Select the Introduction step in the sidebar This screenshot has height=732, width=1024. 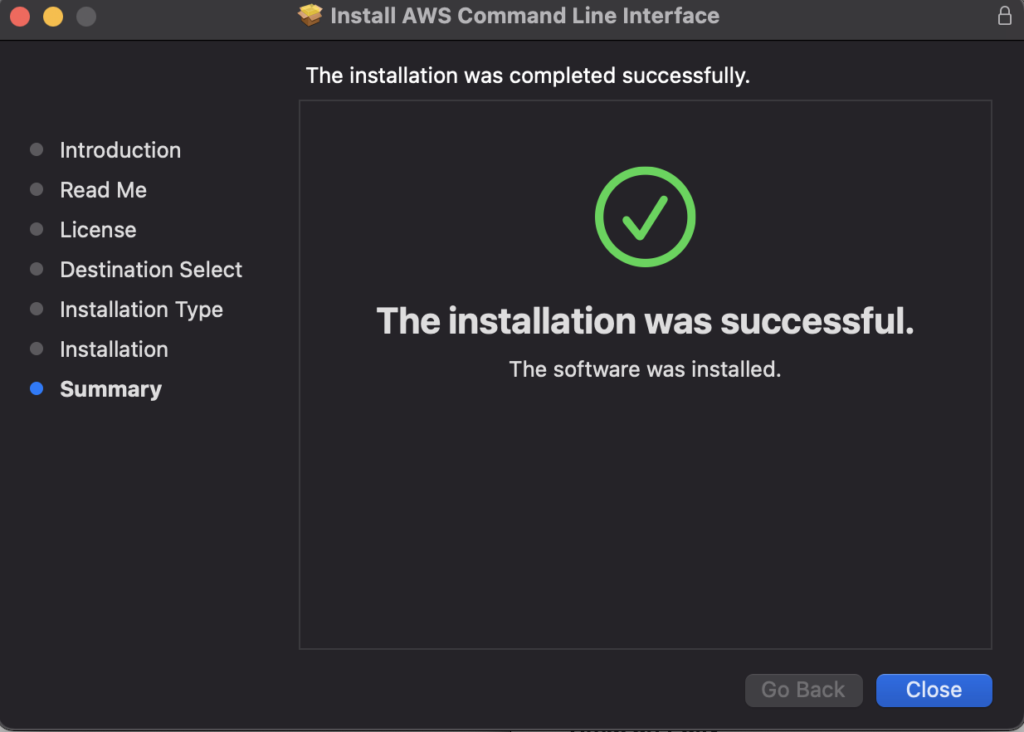click(x=120, y=150)
